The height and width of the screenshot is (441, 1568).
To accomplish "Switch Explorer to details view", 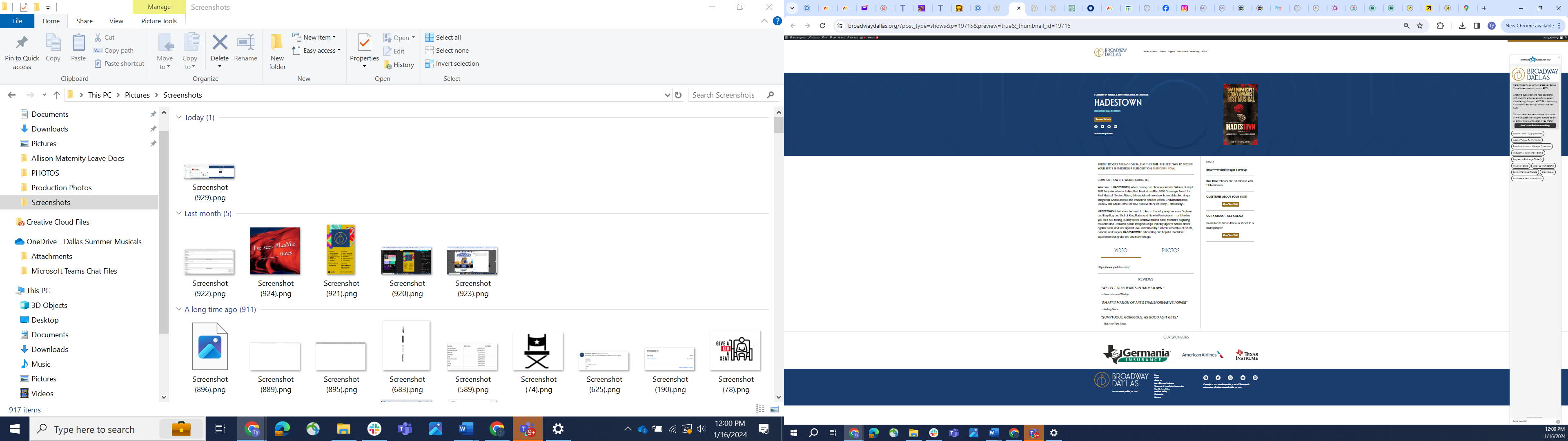I will pyautogui.click(x=760, y=409).
